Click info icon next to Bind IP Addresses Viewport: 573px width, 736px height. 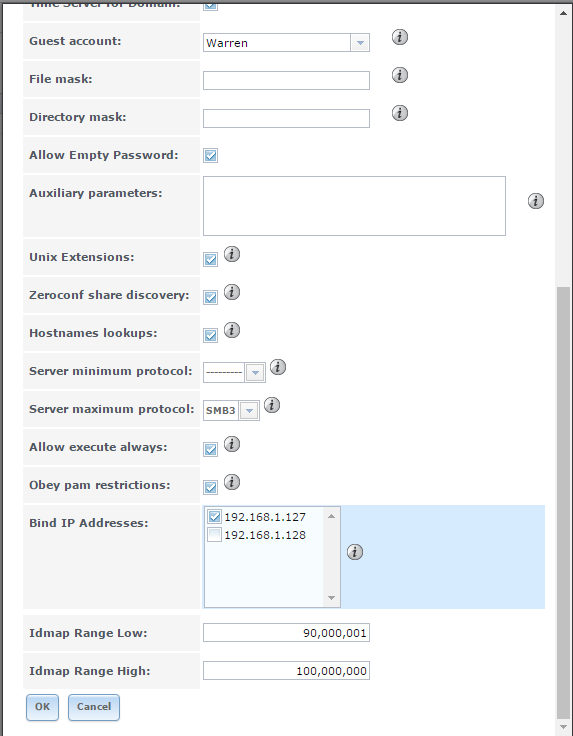tap(355, 552)
